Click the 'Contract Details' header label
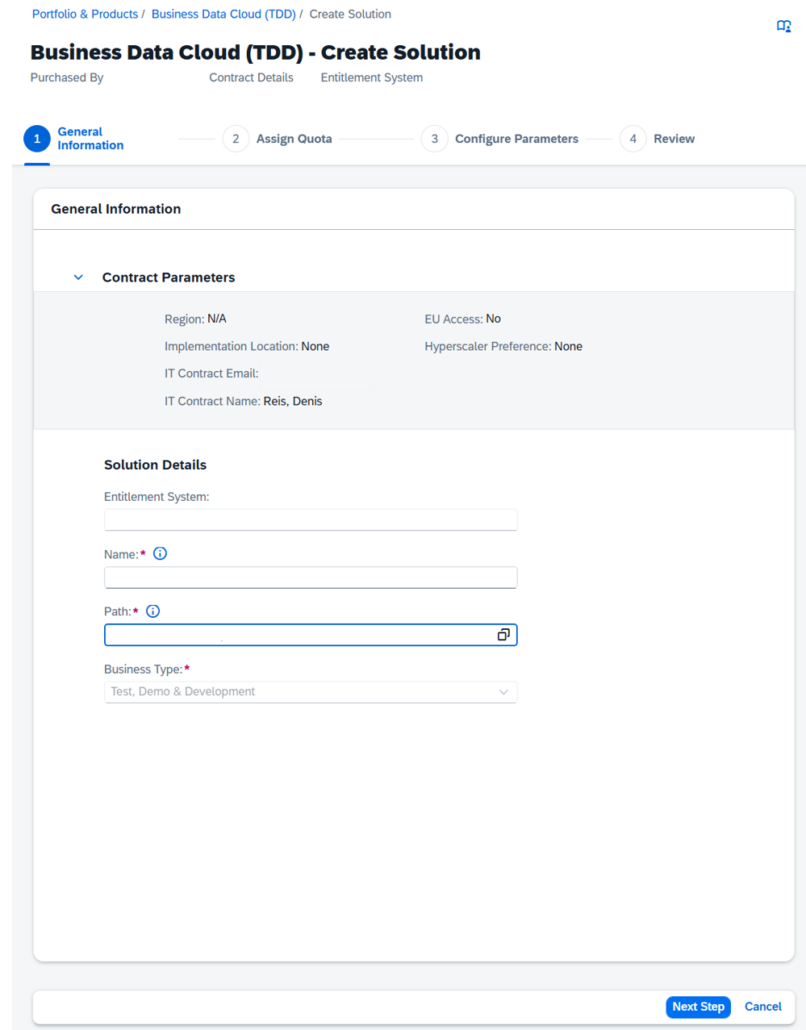This screenshot has height=1030, width=806. (x=251, y=78)
